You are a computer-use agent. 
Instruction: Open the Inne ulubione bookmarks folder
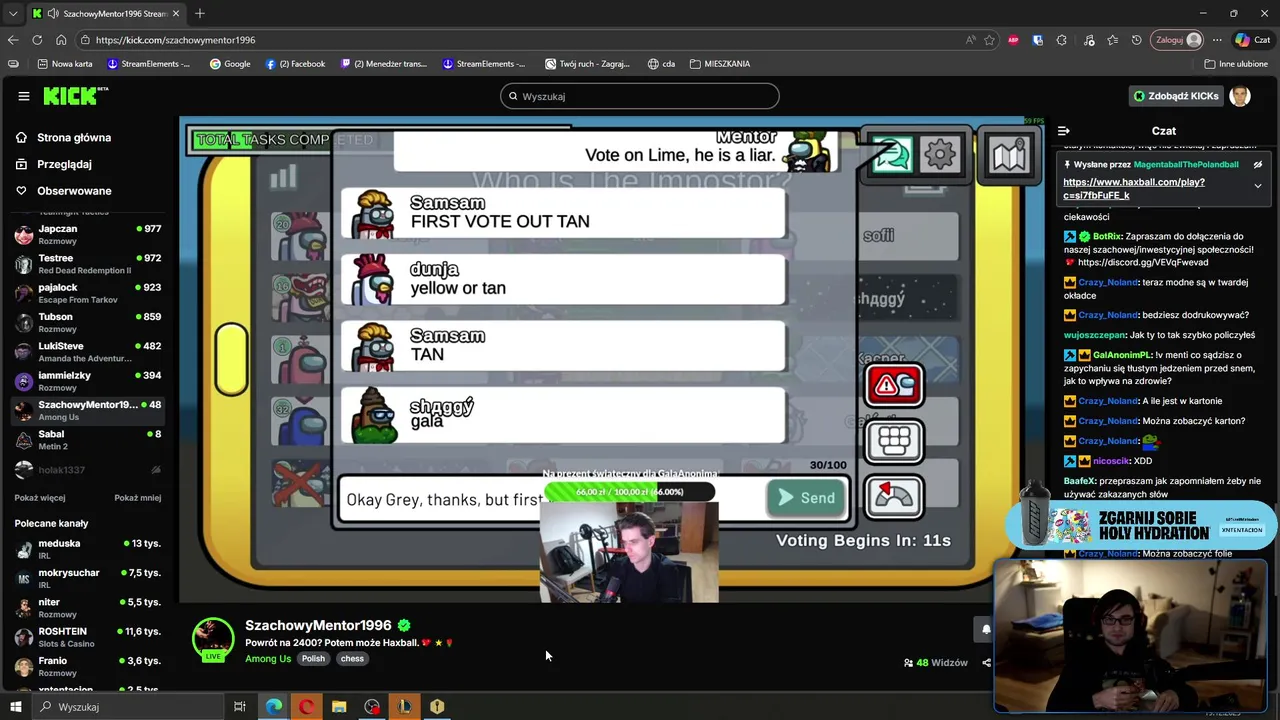(1237, 64)
